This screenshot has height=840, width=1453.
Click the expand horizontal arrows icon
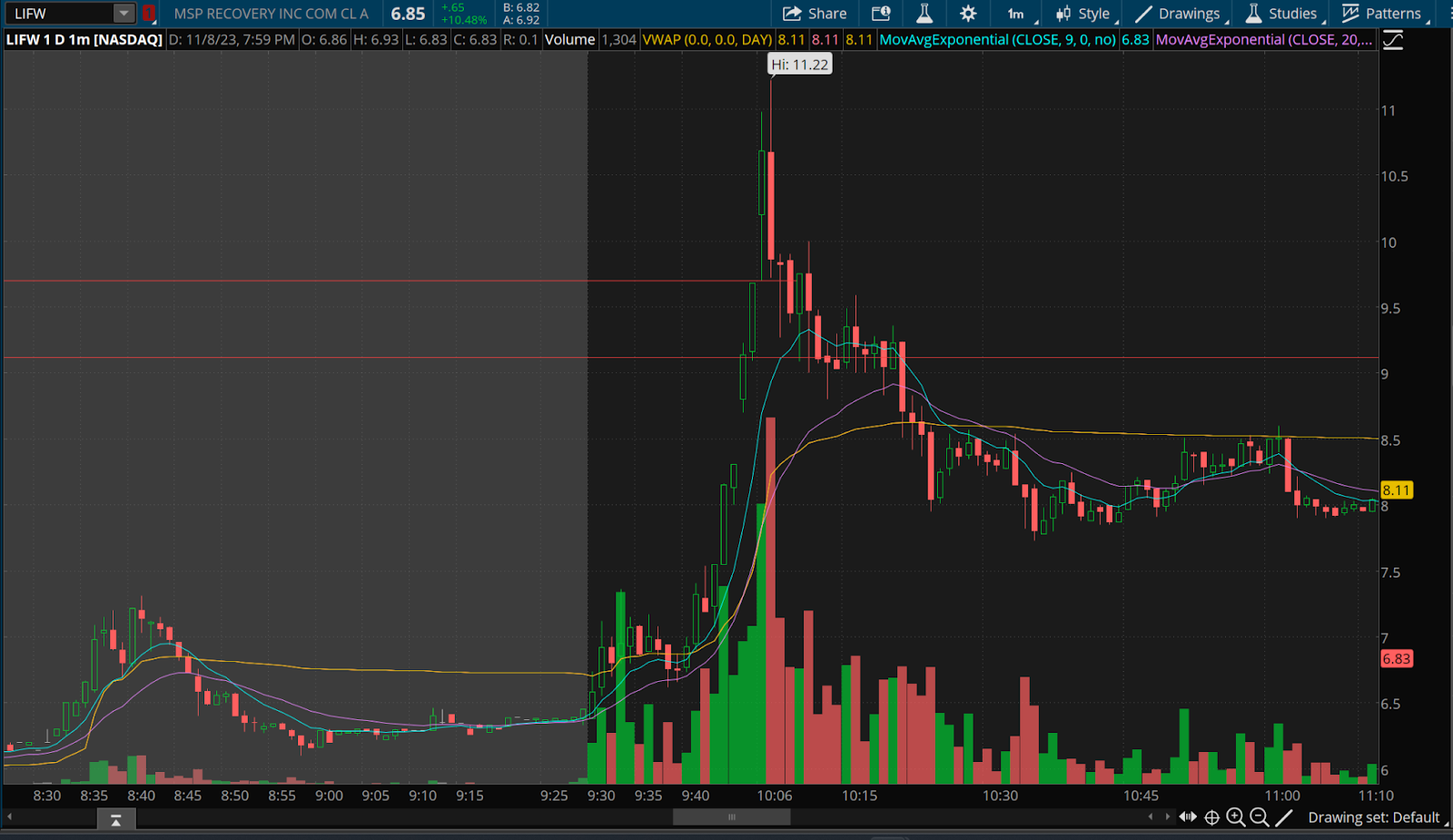(x=1188, y=817)
